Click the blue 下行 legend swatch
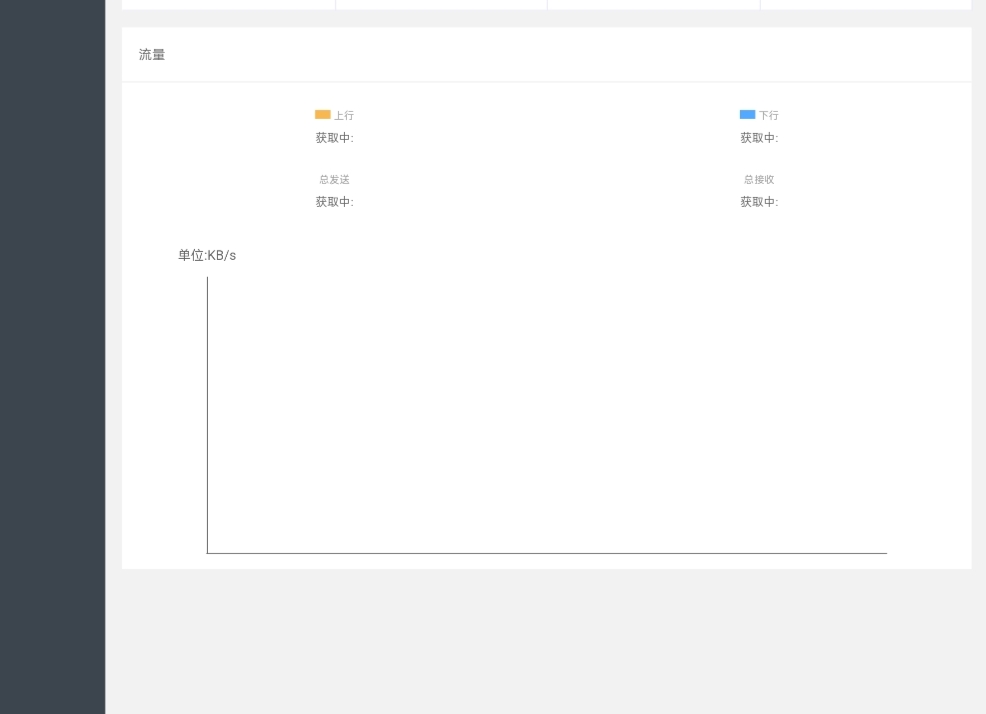Screen dimensions: 986x714 747,114
